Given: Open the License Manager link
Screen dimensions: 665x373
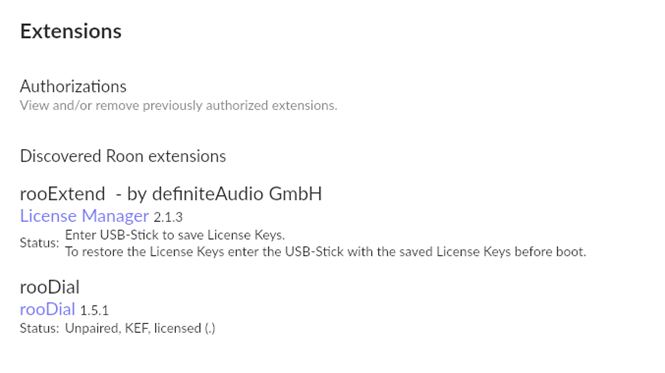Looking at the screenshot, I should [84, 216].
